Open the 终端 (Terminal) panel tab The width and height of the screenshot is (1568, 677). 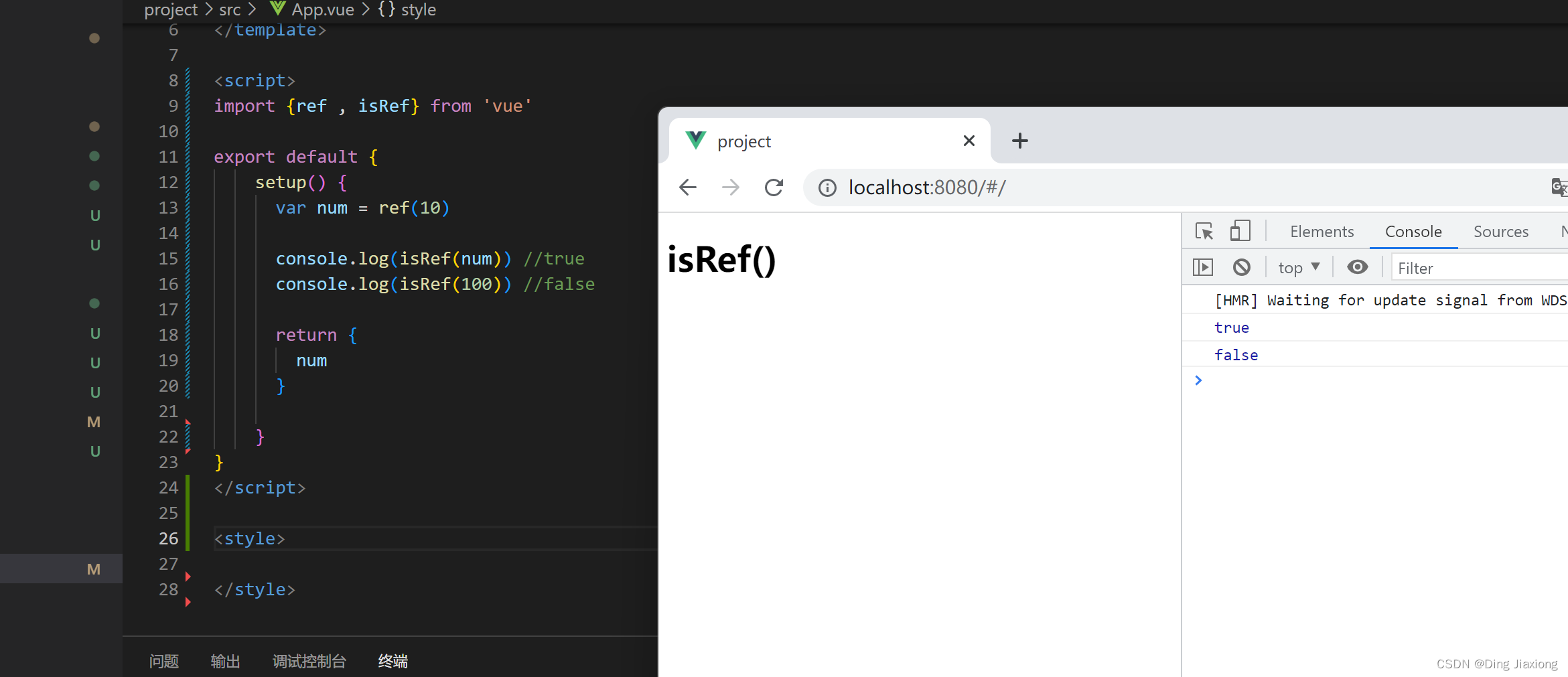393,662
